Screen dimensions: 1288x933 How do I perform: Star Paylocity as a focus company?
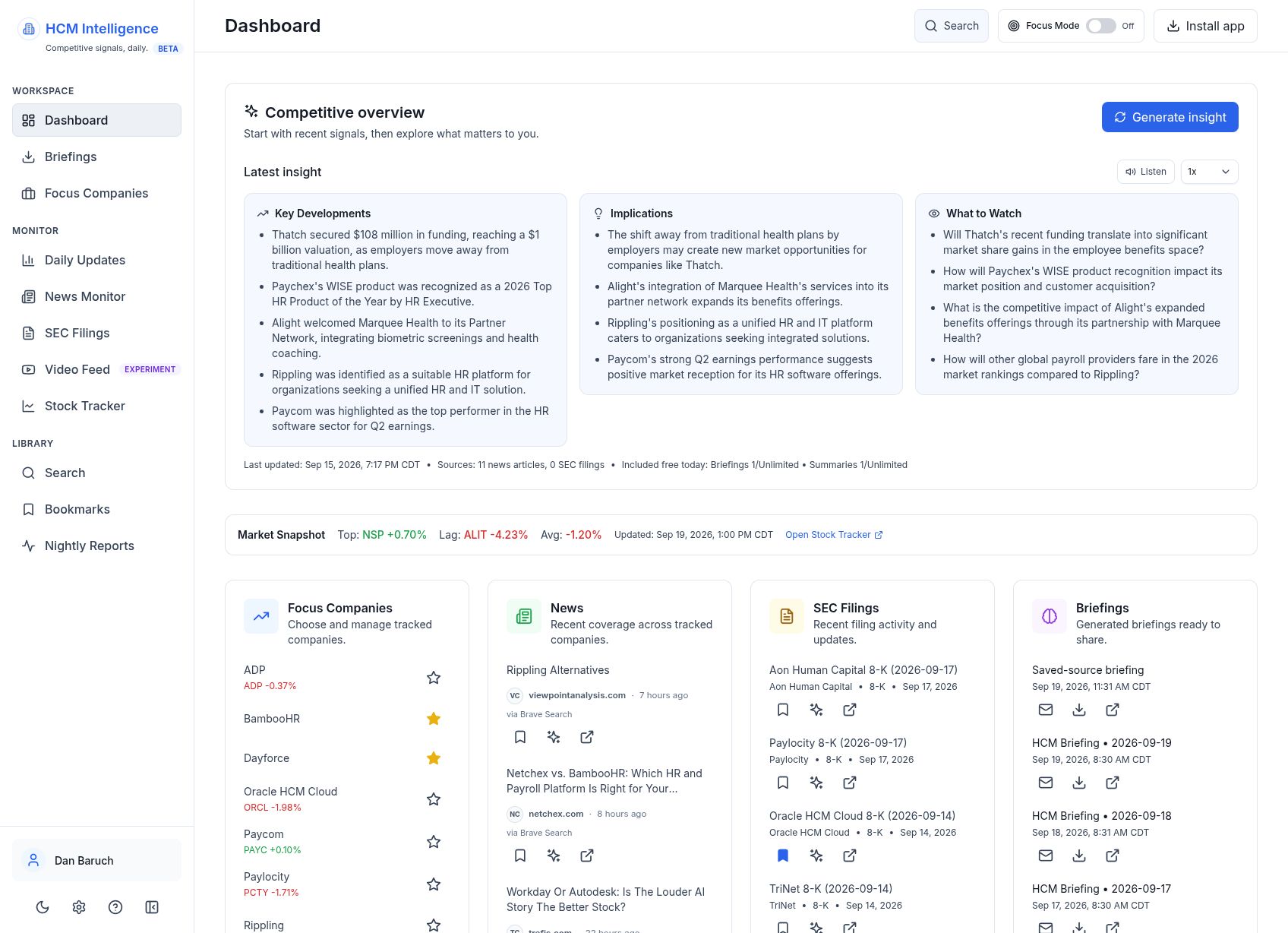(x=434, y=884)
